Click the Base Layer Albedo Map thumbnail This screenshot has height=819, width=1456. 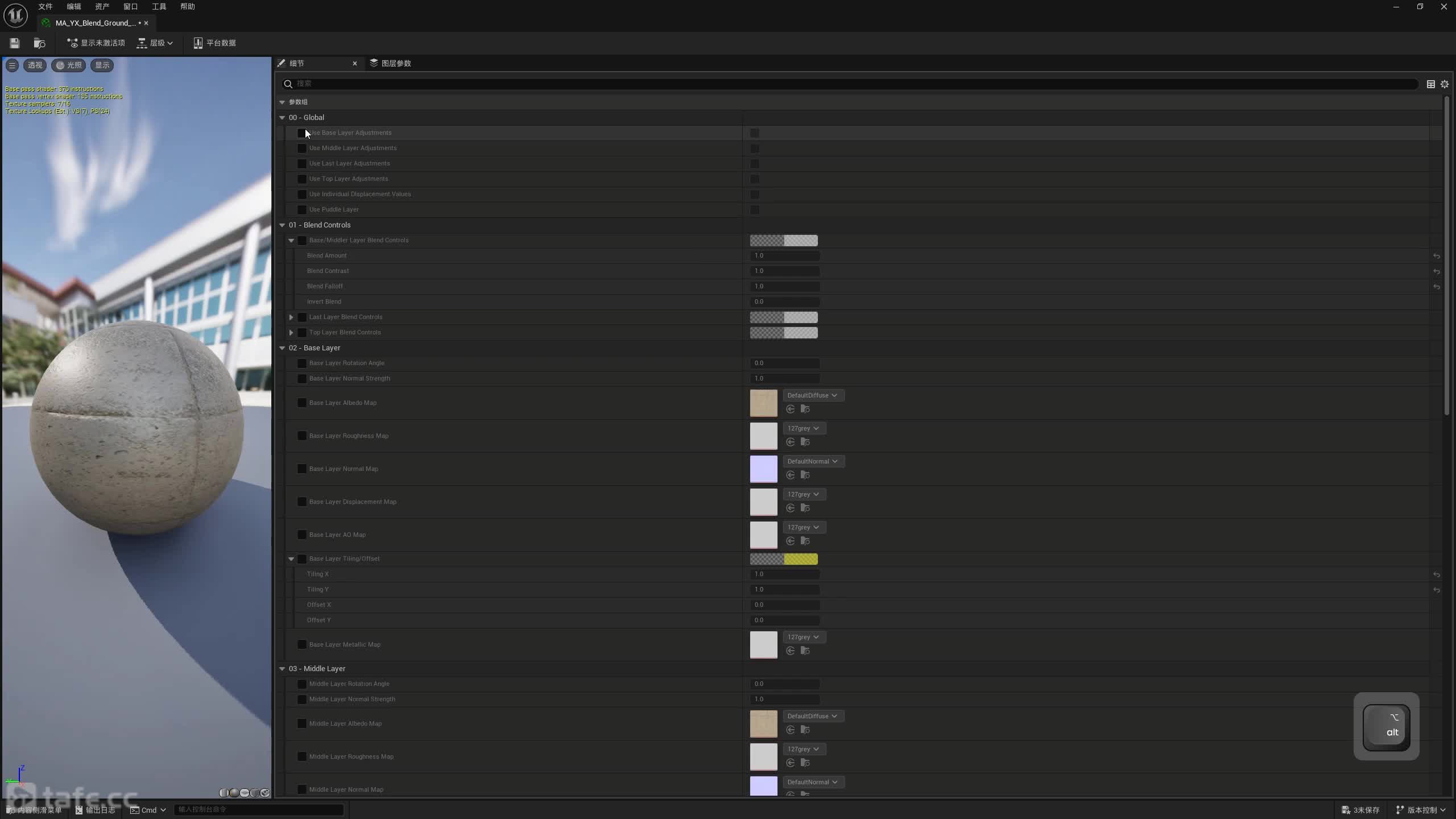pyautogui.click(x=764, y=403)
